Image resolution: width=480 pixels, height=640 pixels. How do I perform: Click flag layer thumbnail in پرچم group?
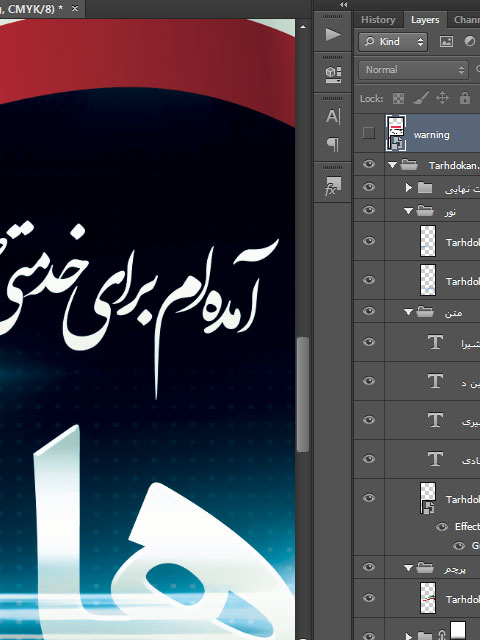[x=428, y=598]
